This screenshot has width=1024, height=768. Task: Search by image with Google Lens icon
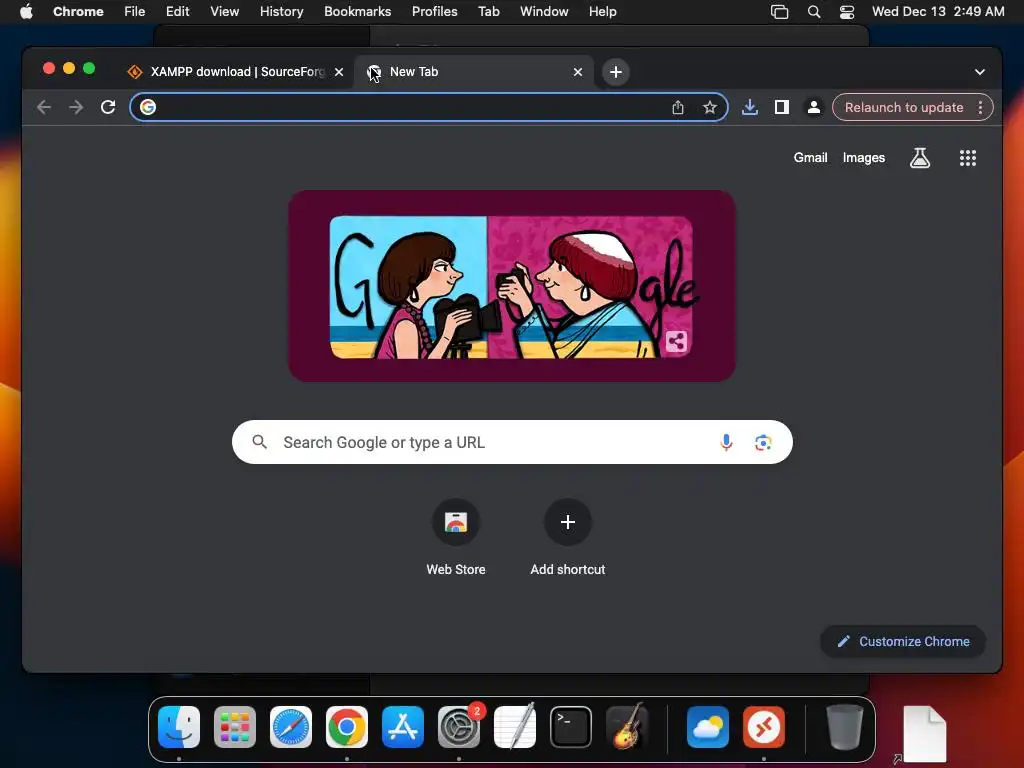(x=763, y=443)
